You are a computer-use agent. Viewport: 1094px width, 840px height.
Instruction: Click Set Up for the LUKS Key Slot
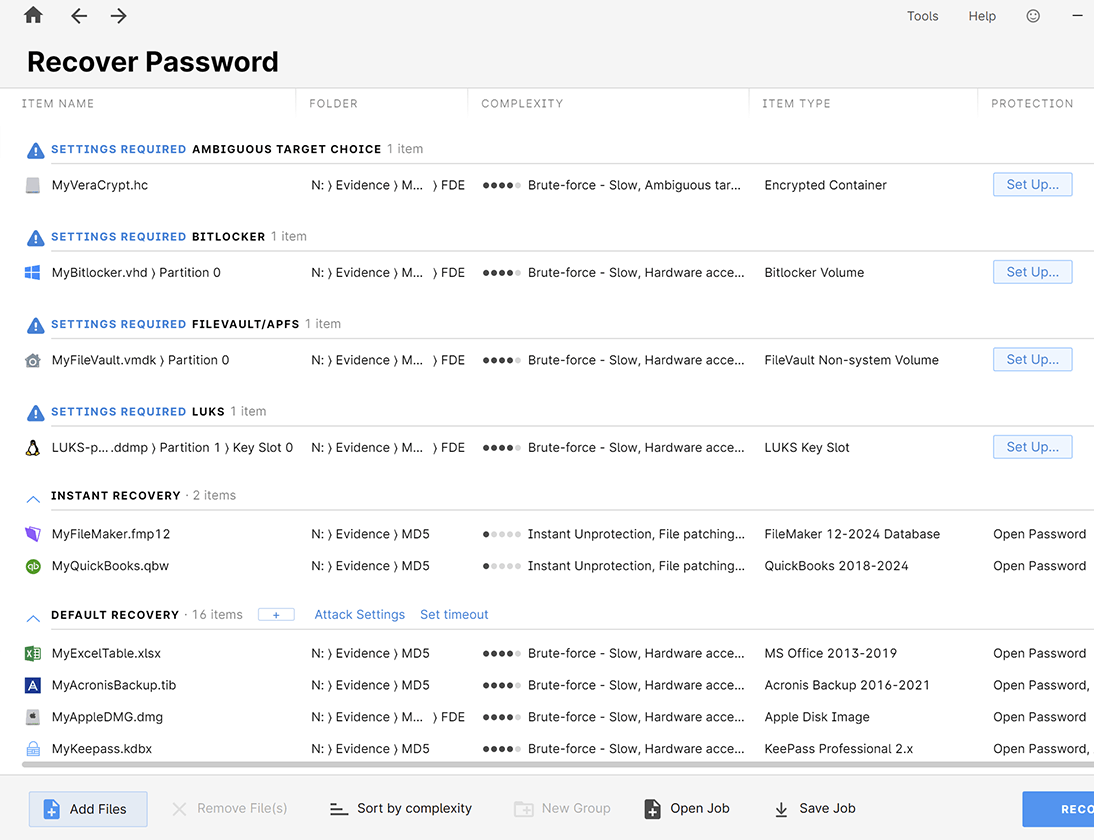[x=1033, y=447]
